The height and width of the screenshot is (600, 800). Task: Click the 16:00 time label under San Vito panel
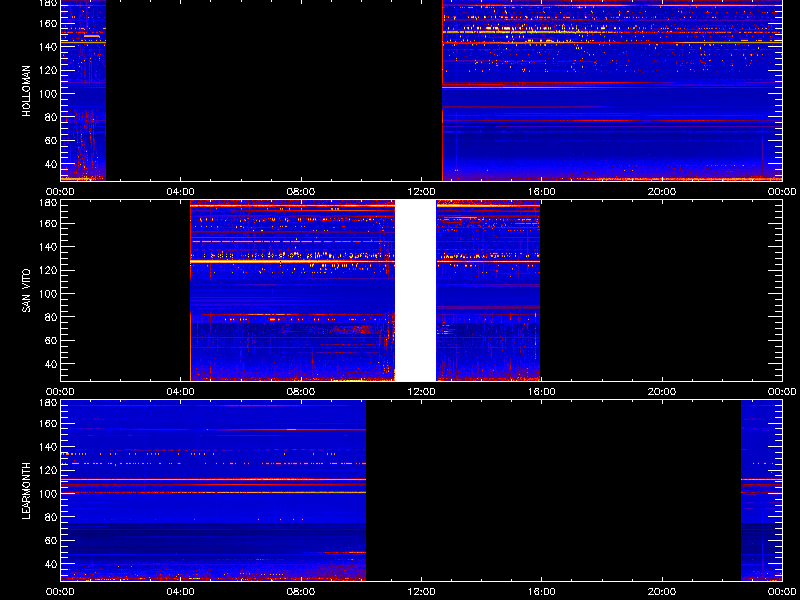pos(541,392)
